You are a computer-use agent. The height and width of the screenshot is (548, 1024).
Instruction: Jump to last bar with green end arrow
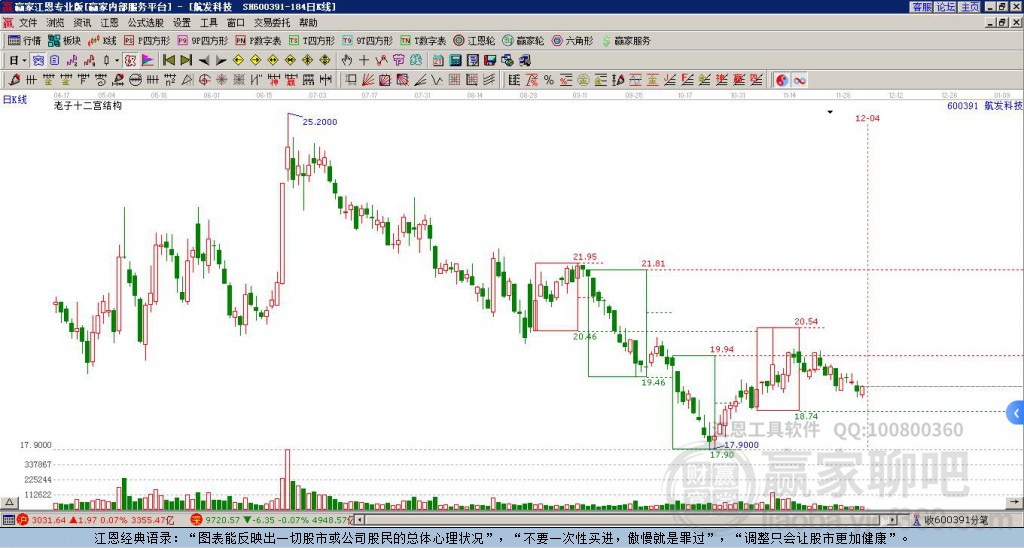point(186,60)
